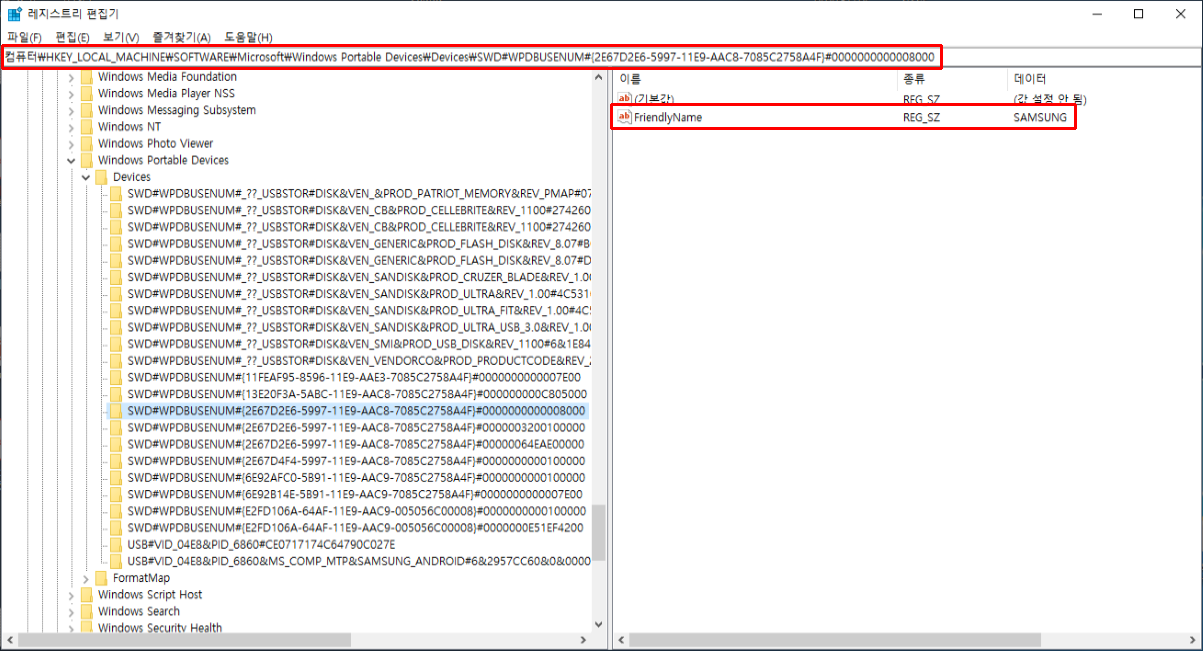
Task: Click the folder icon for Windows Portable Devices
Action: [87, 160]
